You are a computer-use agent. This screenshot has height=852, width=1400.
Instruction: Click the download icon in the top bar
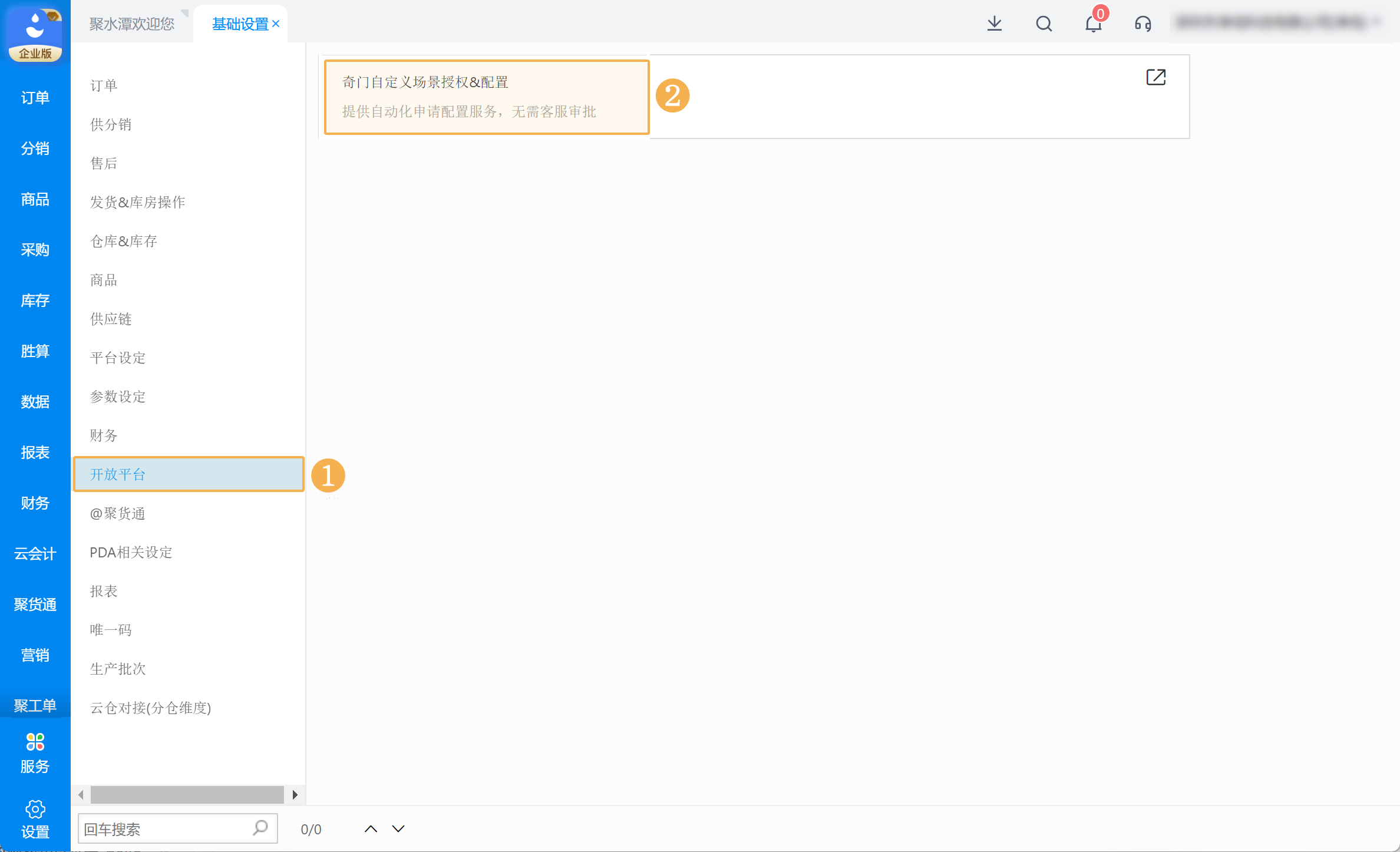(x=995, y=24)
